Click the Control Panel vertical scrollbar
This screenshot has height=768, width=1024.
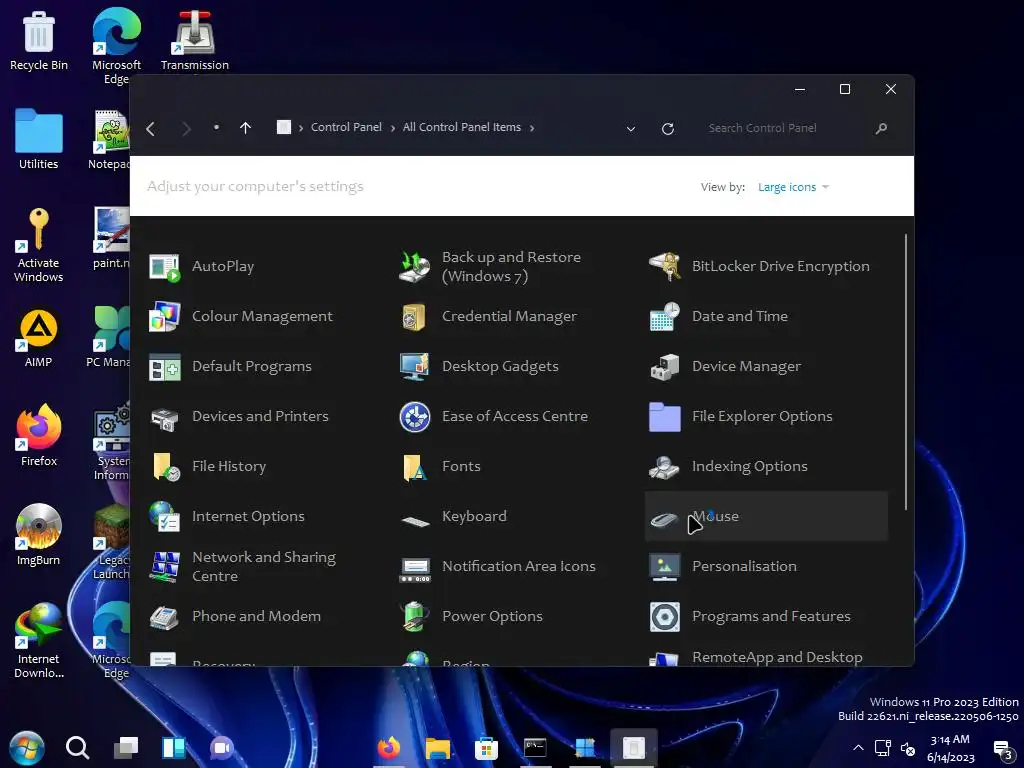pos(906,372)
